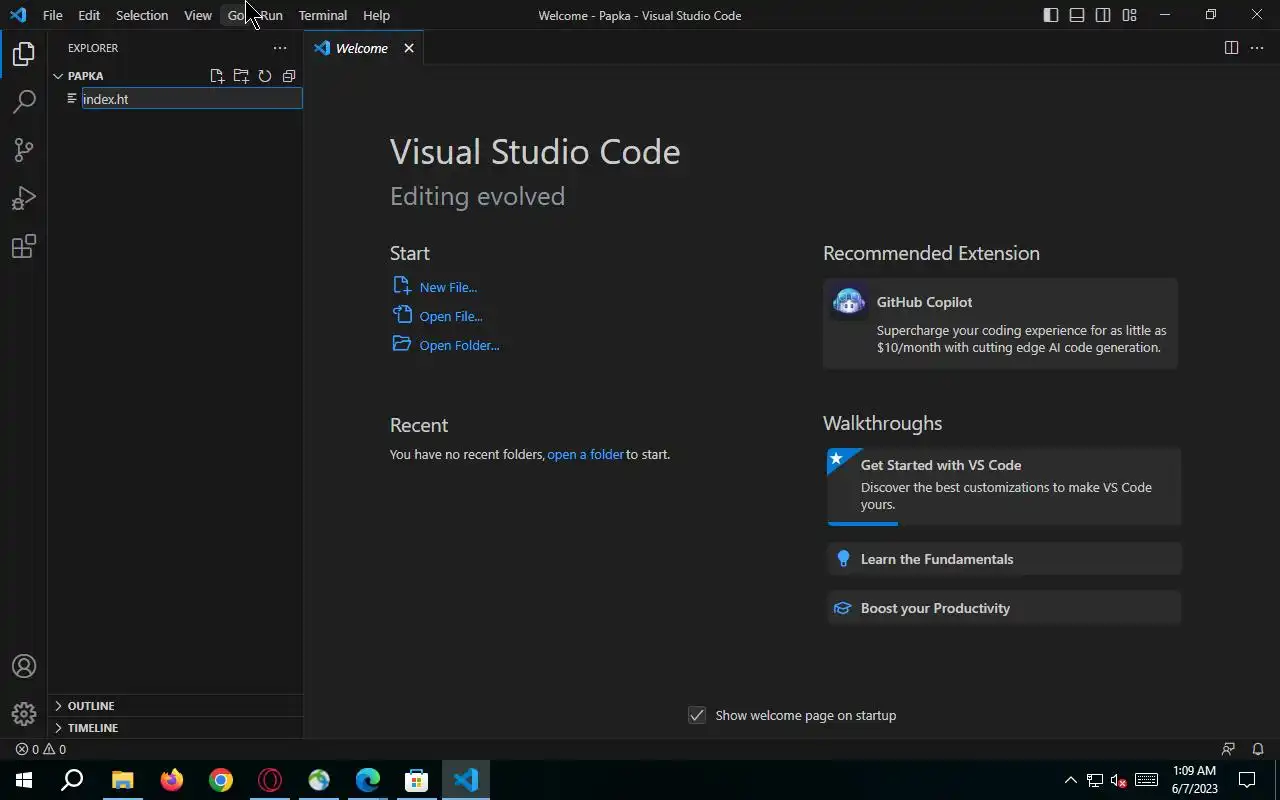Open Windows taskbar search
The image size is (1280, 800).
pyautogui.click(x=72, y=780)
